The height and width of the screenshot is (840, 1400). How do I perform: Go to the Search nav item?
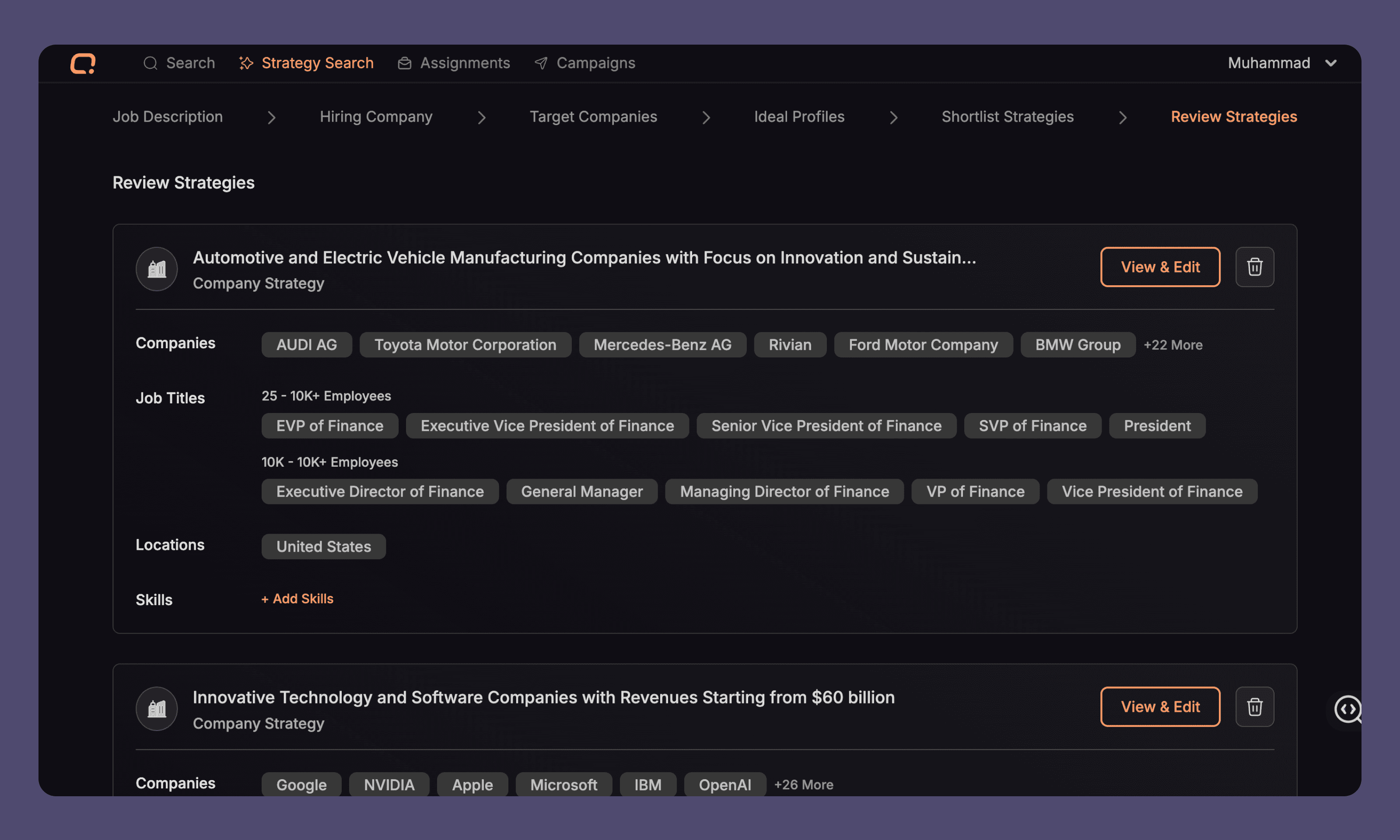point(179,63)
